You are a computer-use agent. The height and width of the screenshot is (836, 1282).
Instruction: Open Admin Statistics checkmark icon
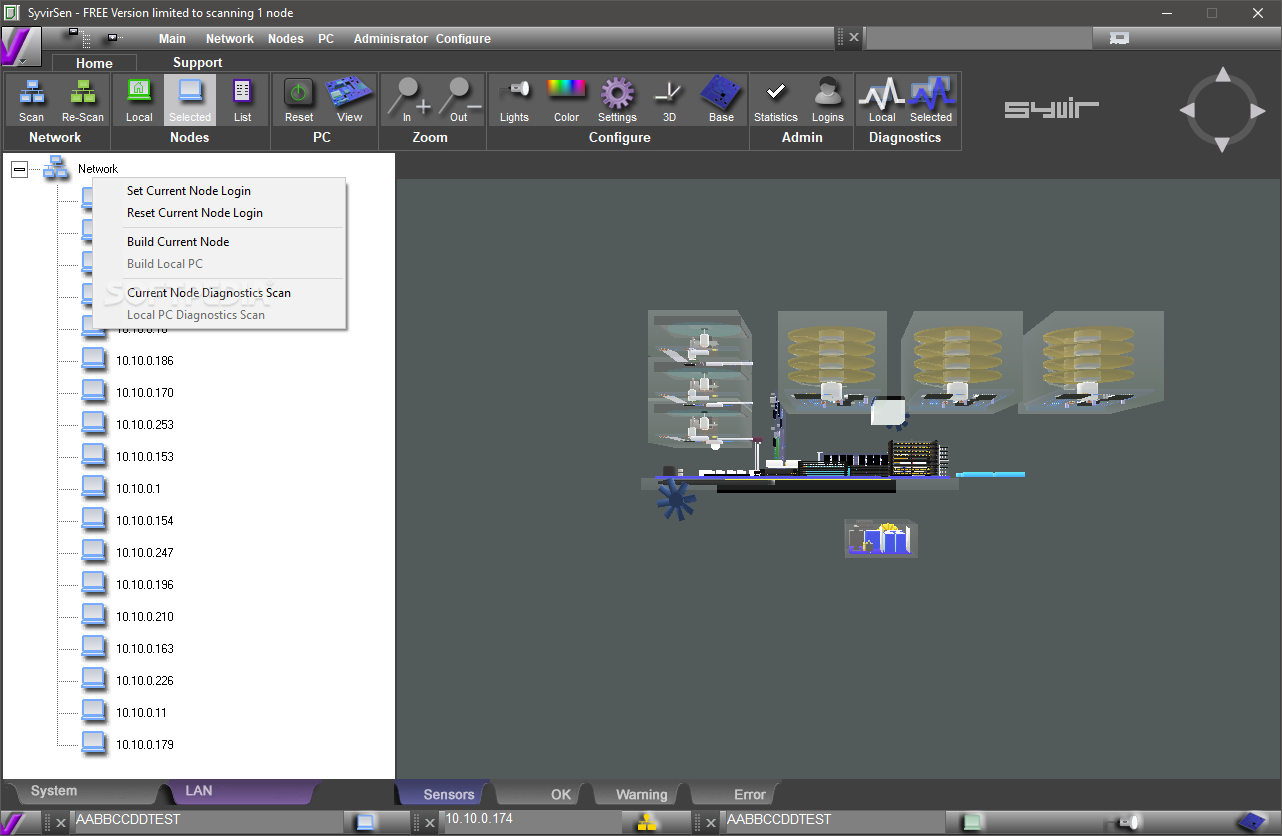coord(776,100)
